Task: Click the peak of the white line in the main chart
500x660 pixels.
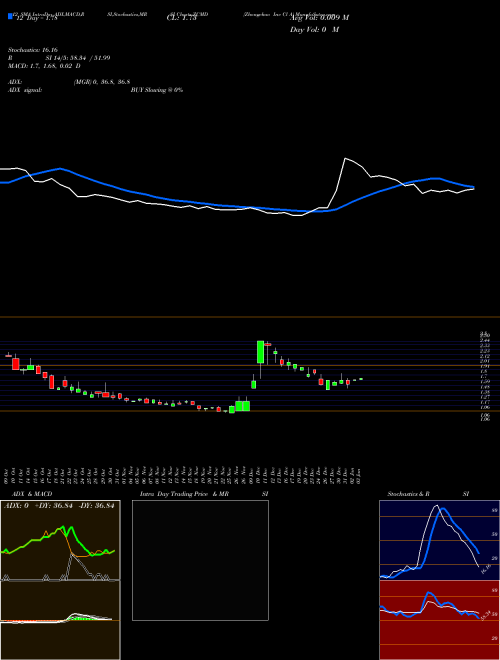Action: 345,159
